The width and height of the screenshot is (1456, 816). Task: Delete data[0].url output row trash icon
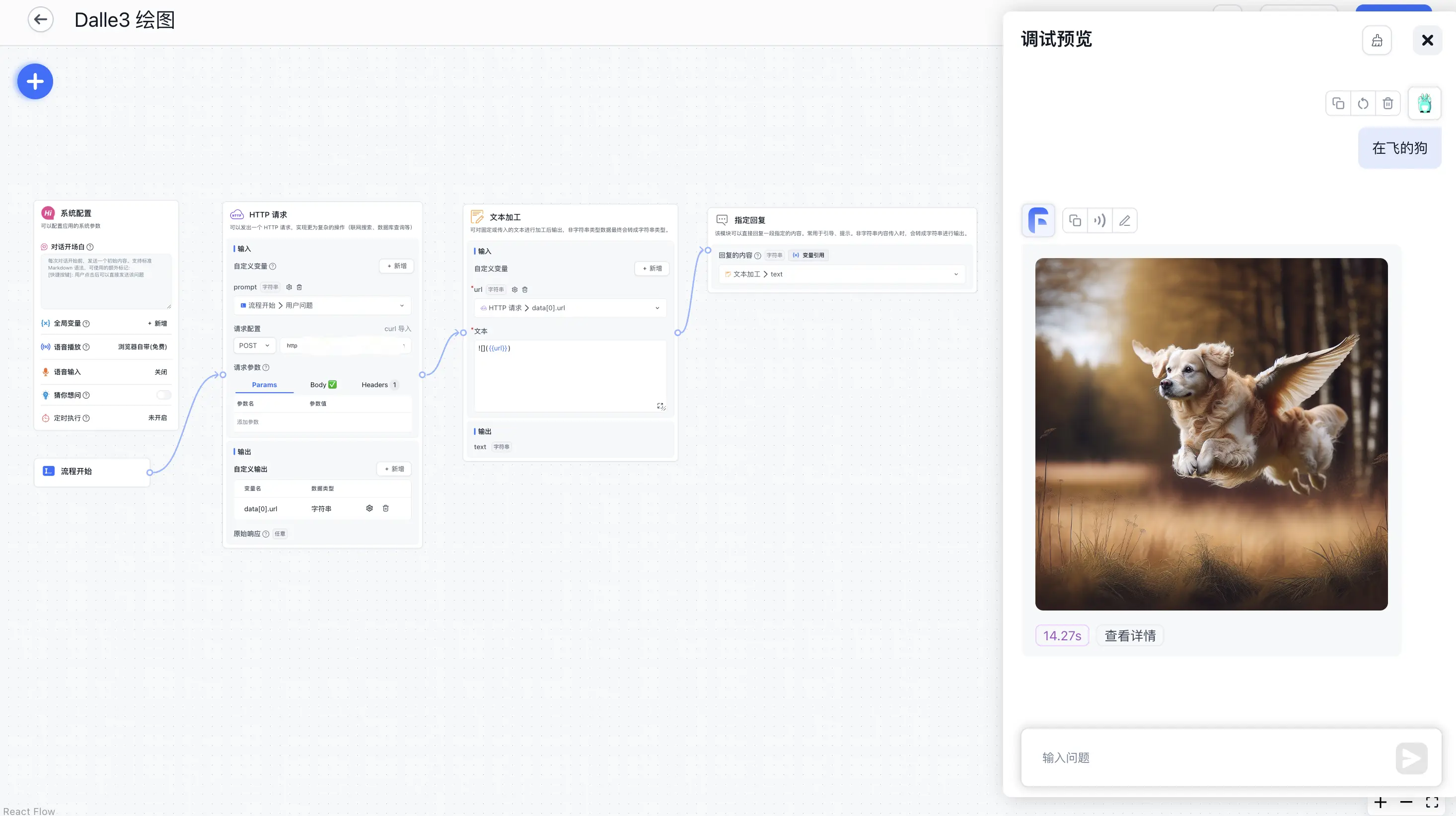click(x=385, y=508)
